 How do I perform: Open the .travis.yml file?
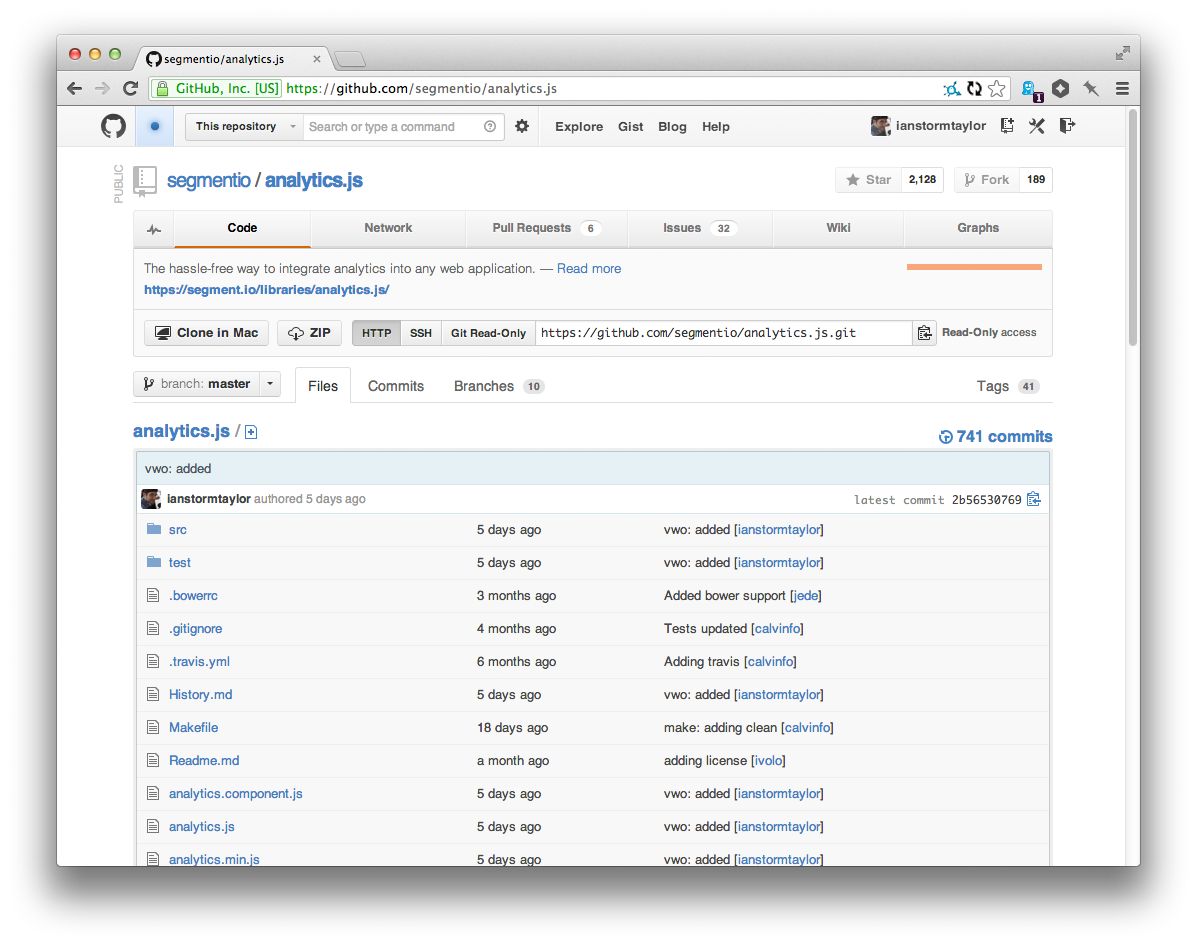(x=199, y=662)
